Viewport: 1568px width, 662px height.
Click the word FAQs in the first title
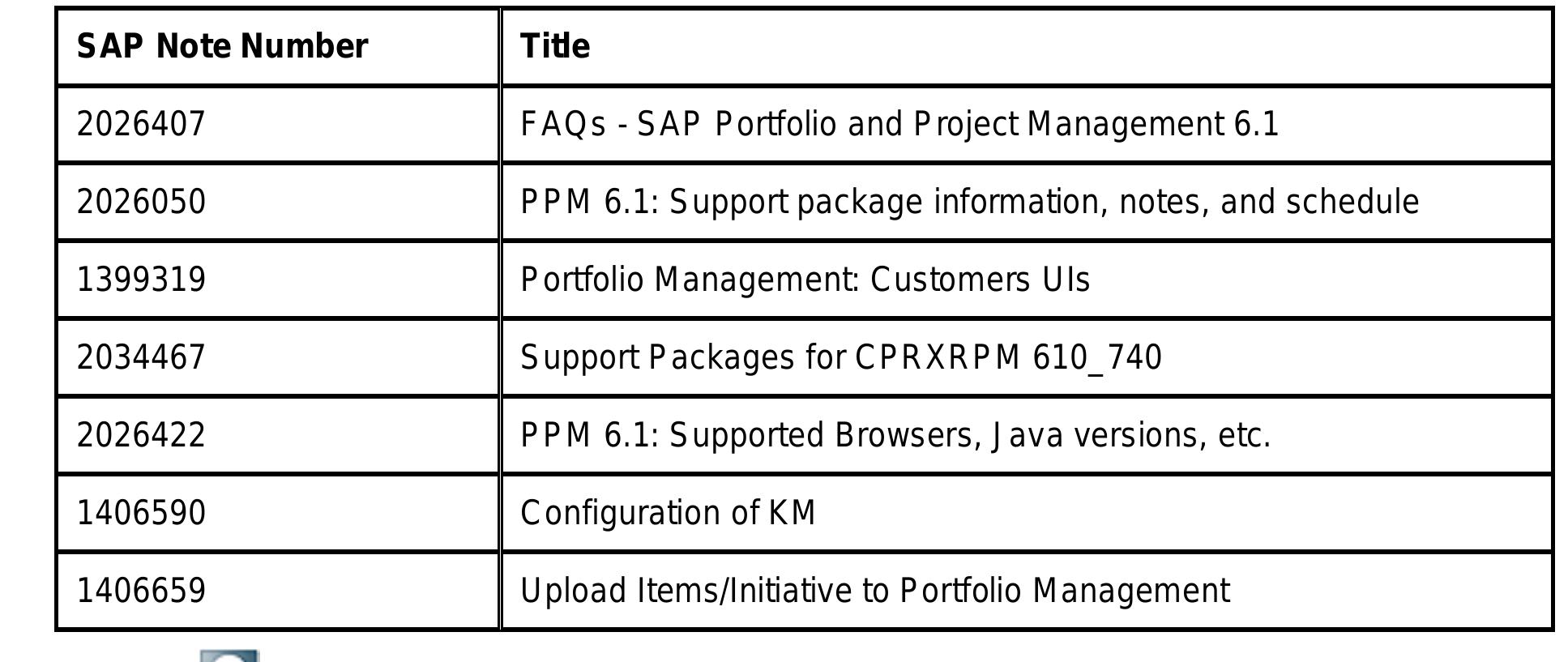click(562, 124)
